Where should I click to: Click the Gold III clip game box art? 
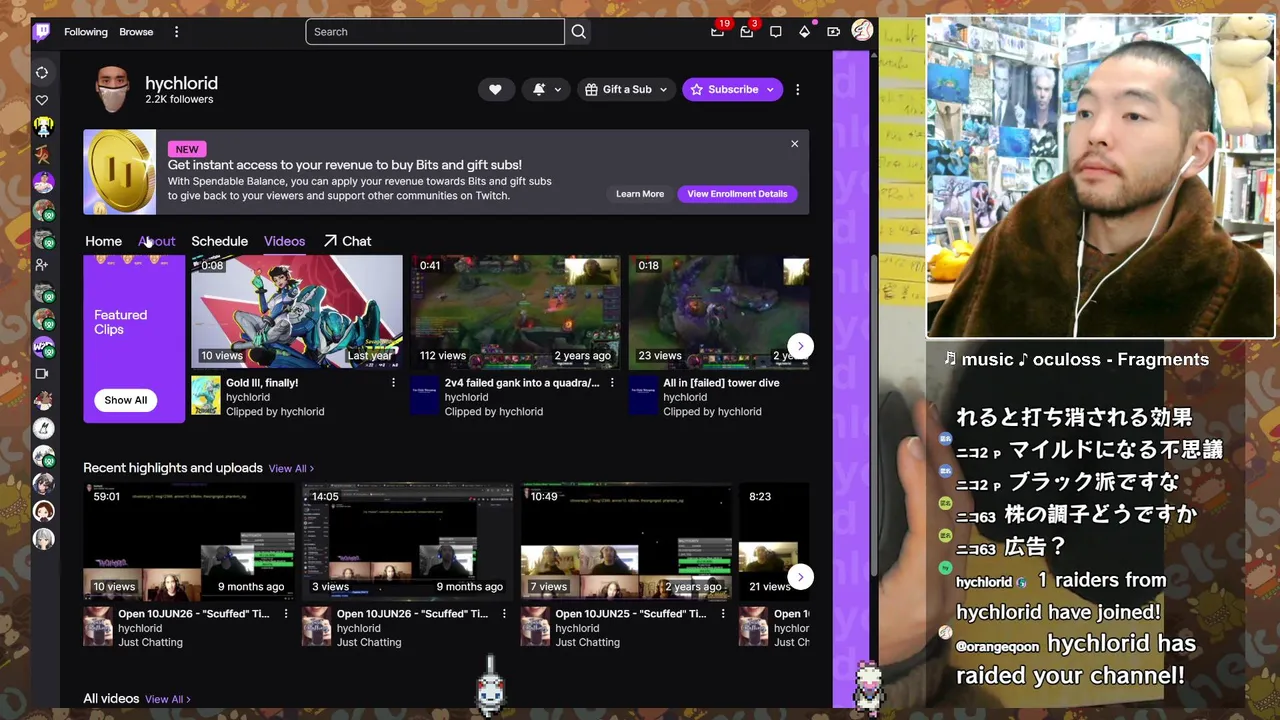206,396
